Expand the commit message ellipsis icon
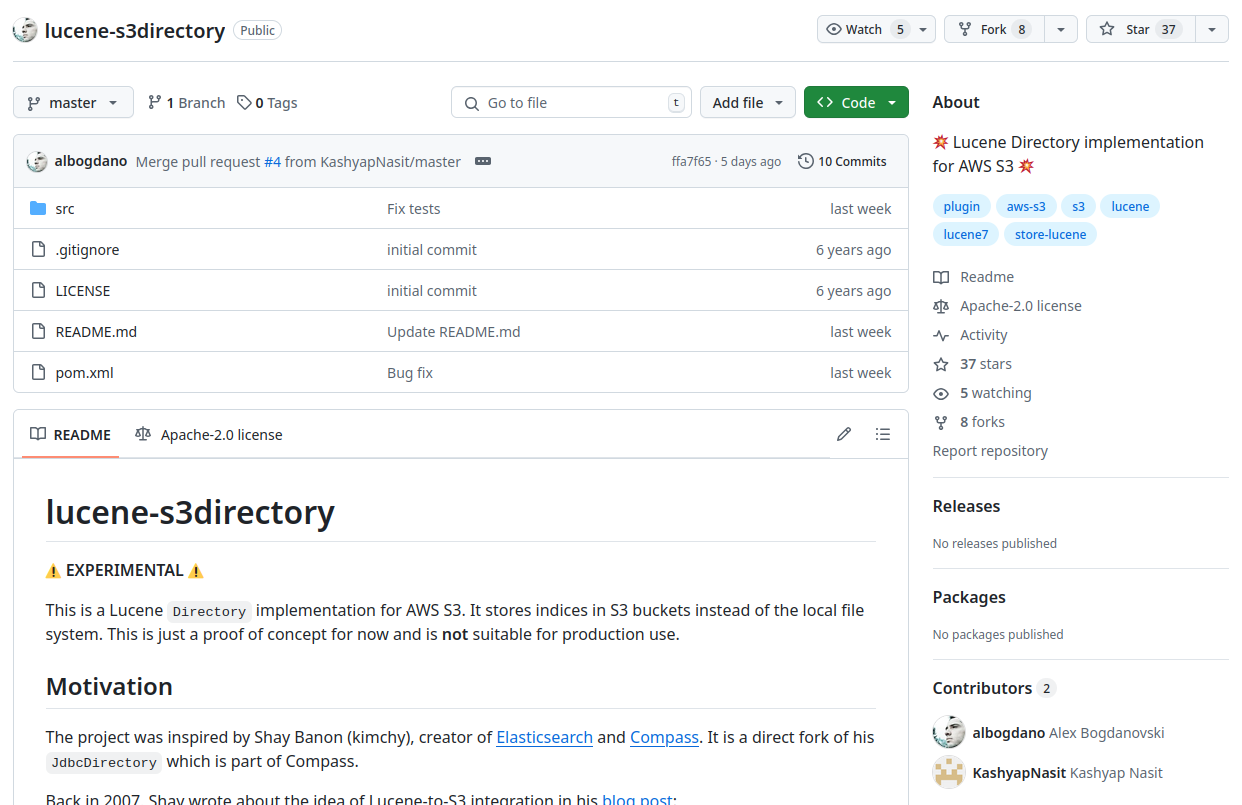 point(483,161)
